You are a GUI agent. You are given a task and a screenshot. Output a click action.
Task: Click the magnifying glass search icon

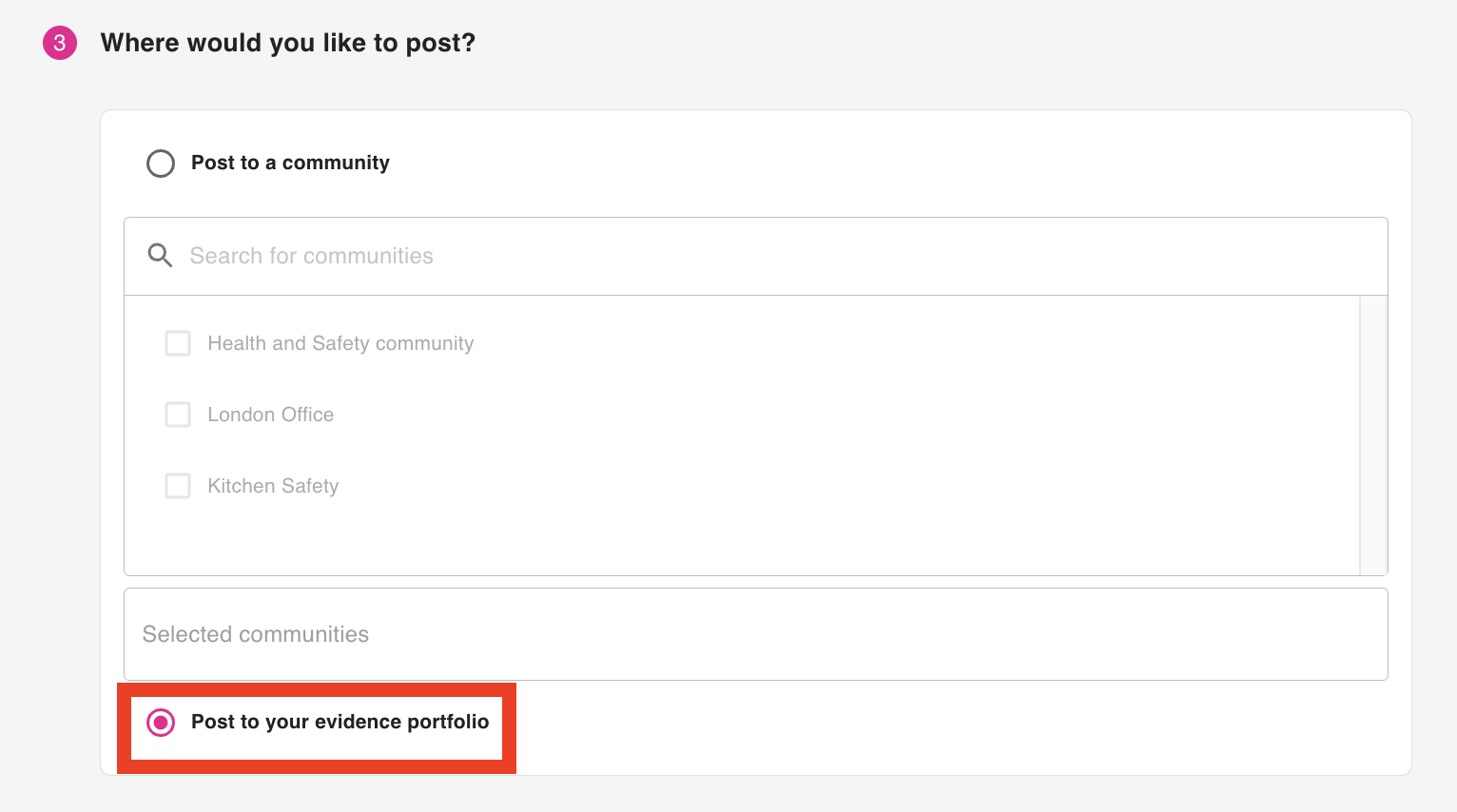160,256
